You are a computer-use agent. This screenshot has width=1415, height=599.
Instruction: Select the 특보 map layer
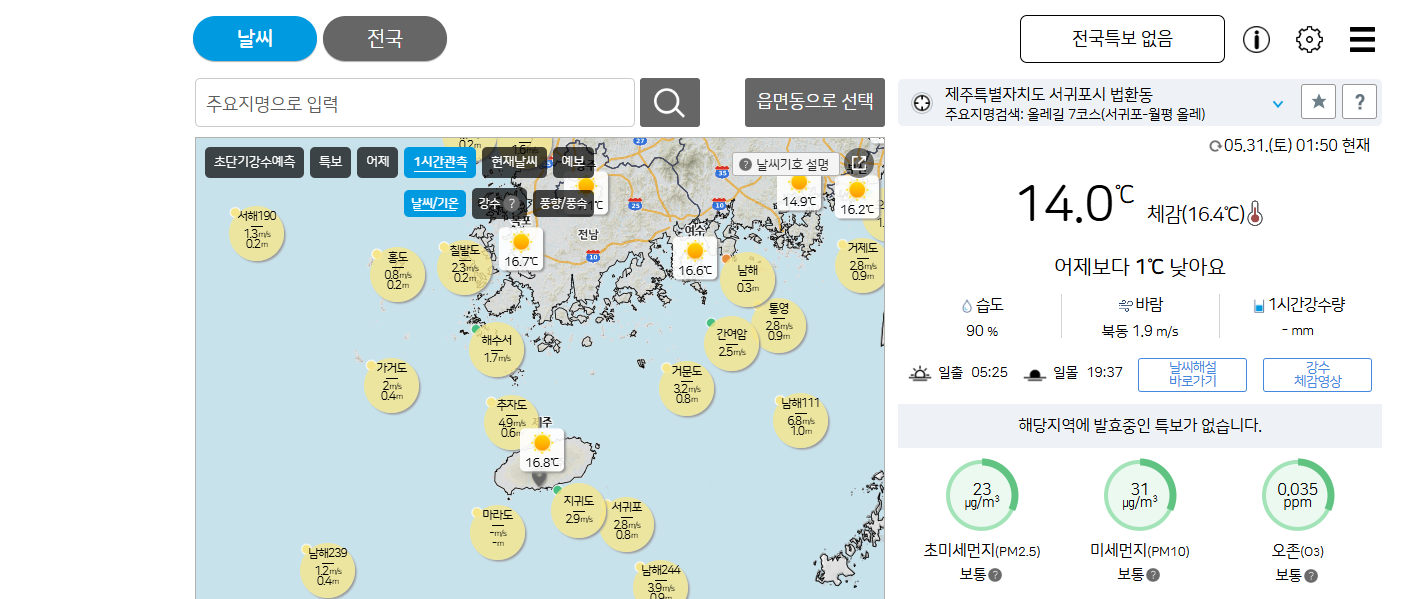330,162
